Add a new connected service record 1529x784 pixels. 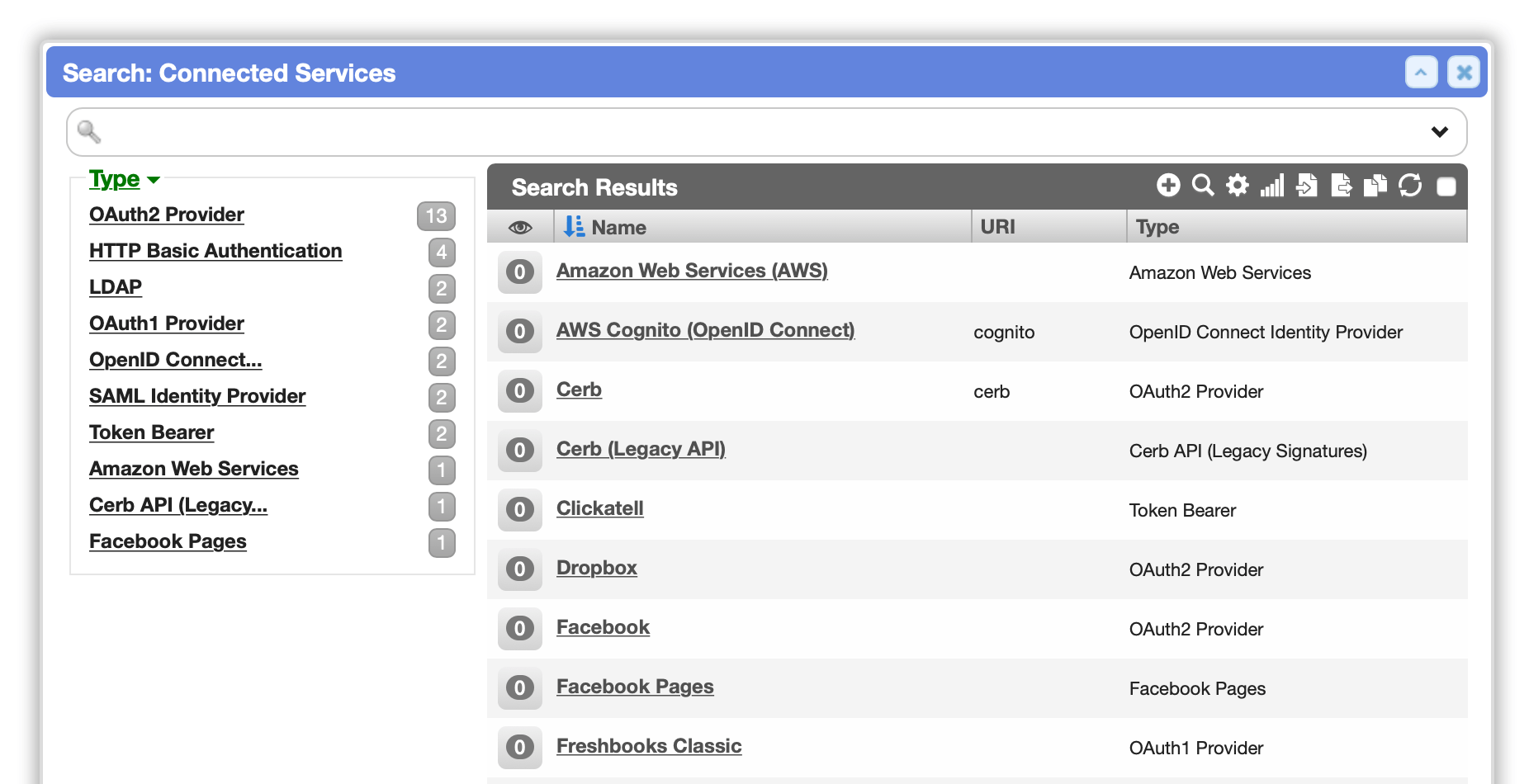click(x=1168, y=185)
